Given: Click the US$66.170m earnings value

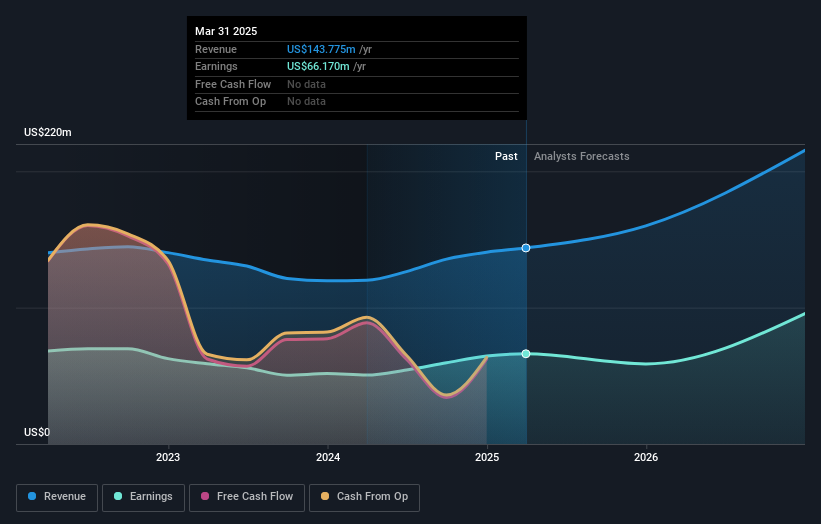Looking at the screenshot, I should [318, 66].
